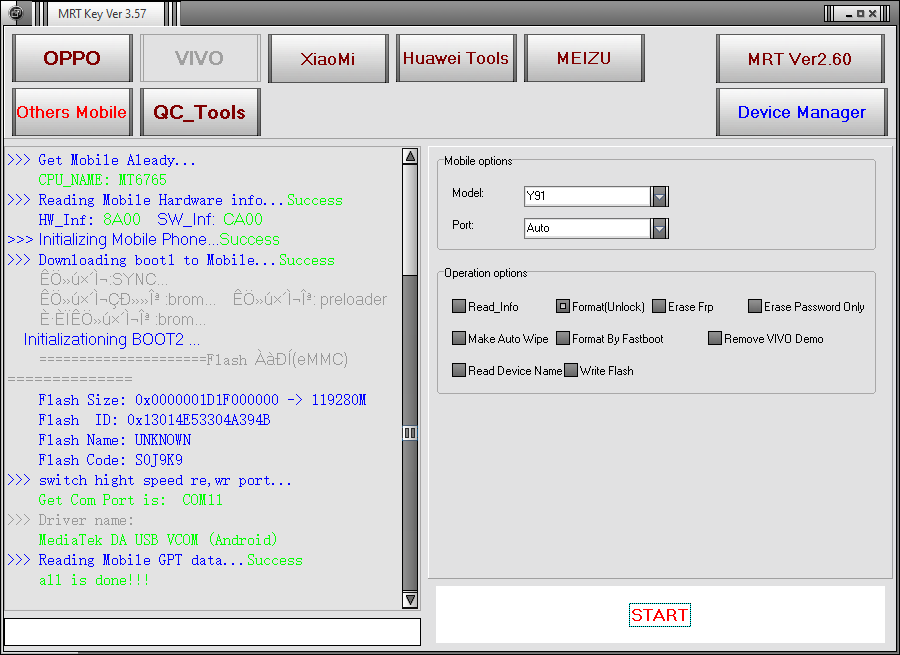Click the 'Downloading boot1 to Mobile' line
Viewport: 900px width, 655px height.
click(x=171, y=260)
